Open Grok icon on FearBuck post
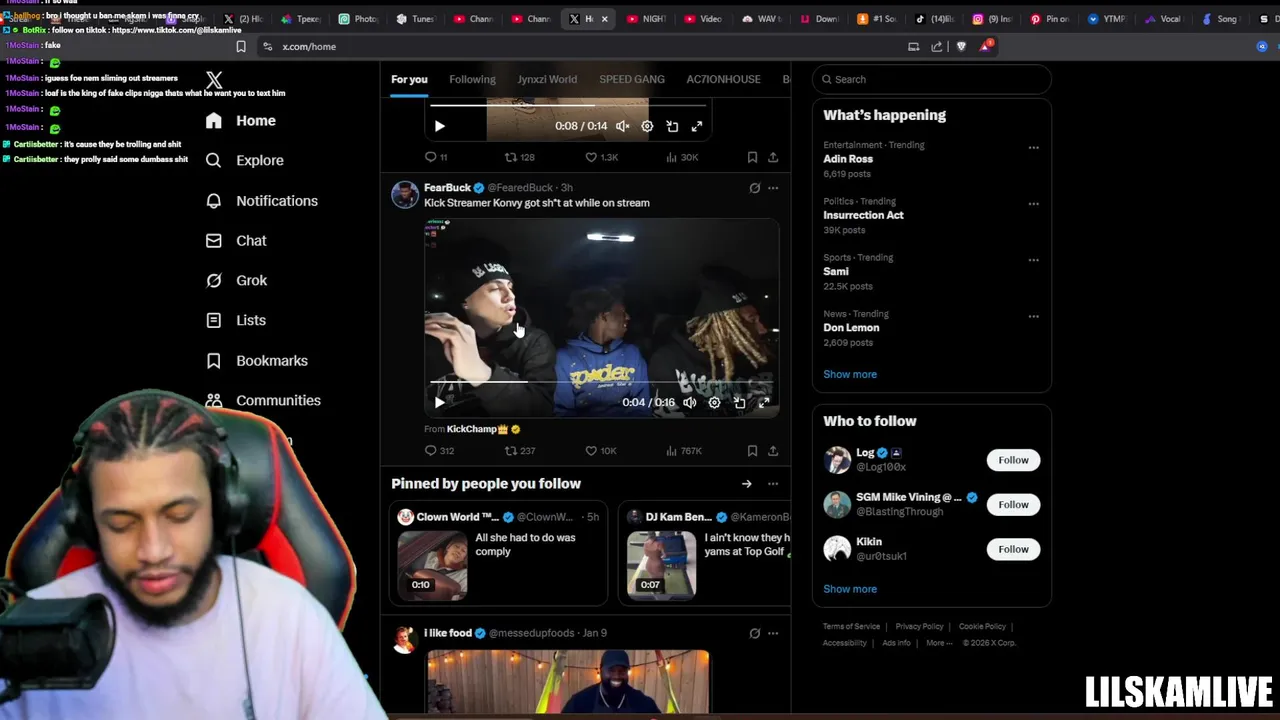The height and width of the screenshot is (720, 1280). (755, 188)
